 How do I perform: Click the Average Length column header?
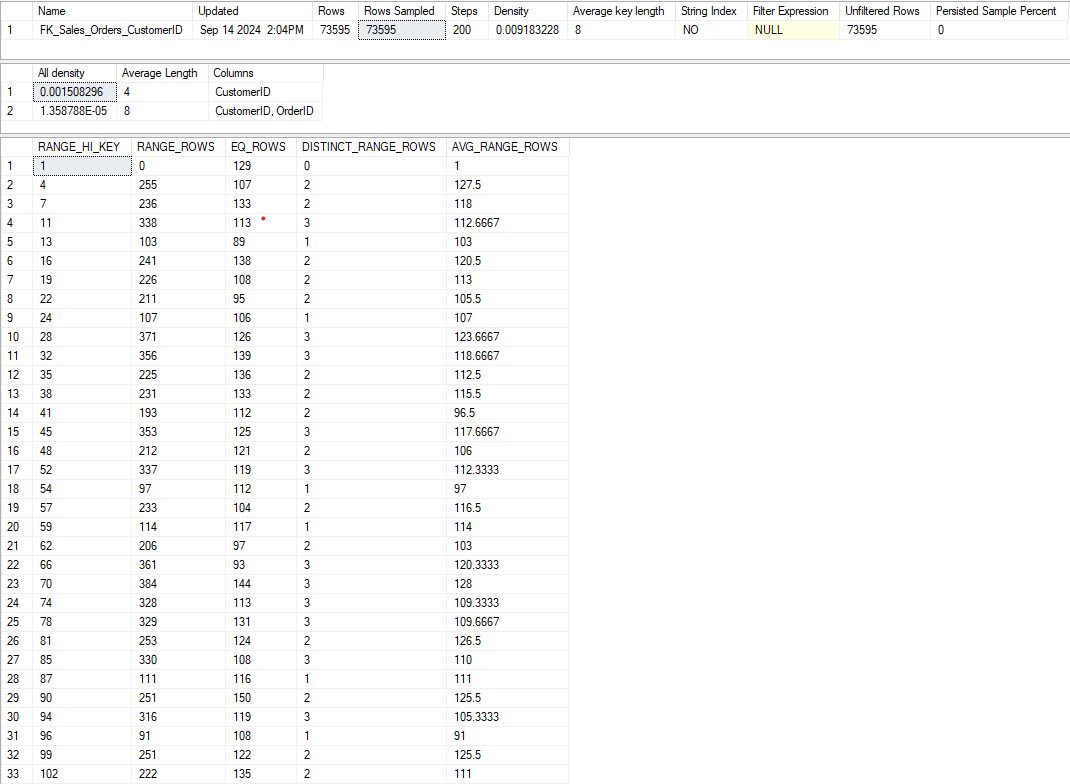160,73
